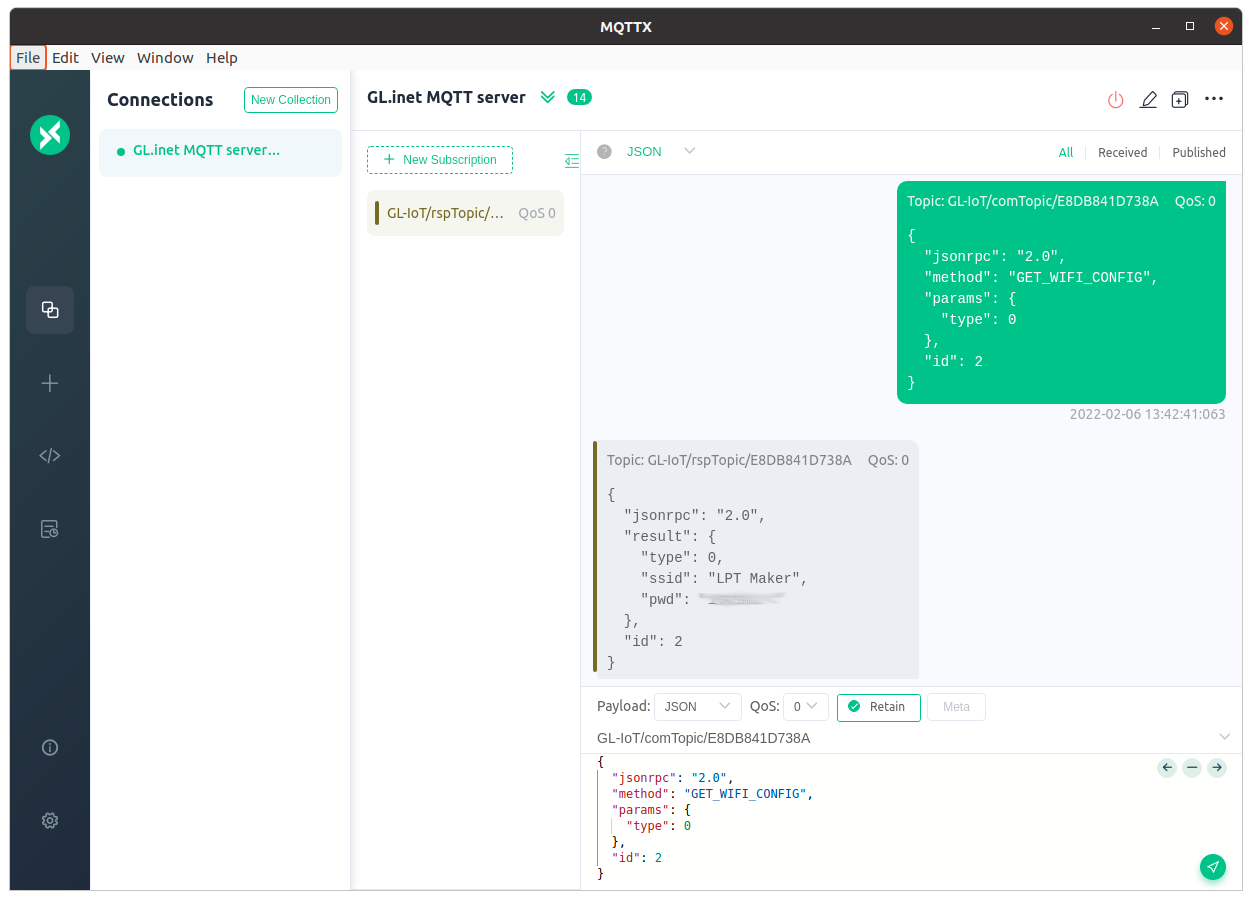Click timestamp 2022-02-06 13:42:41:063
The height and width of the screenshot is (900, 1252).
coord(1147,414)
